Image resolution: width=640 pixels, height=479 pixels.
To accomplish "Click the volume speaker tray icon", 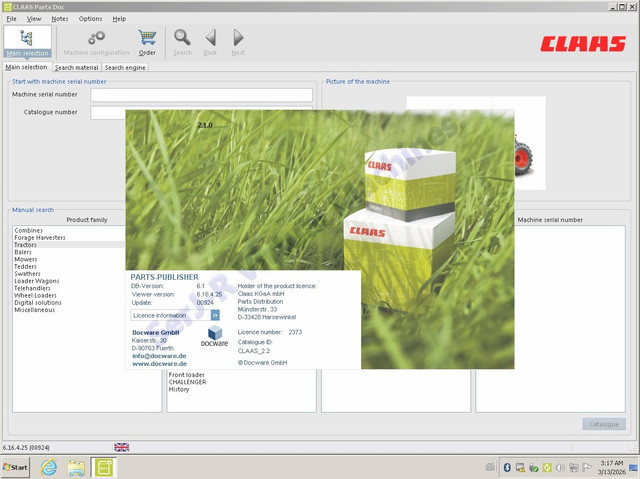I will pos(560,468).
